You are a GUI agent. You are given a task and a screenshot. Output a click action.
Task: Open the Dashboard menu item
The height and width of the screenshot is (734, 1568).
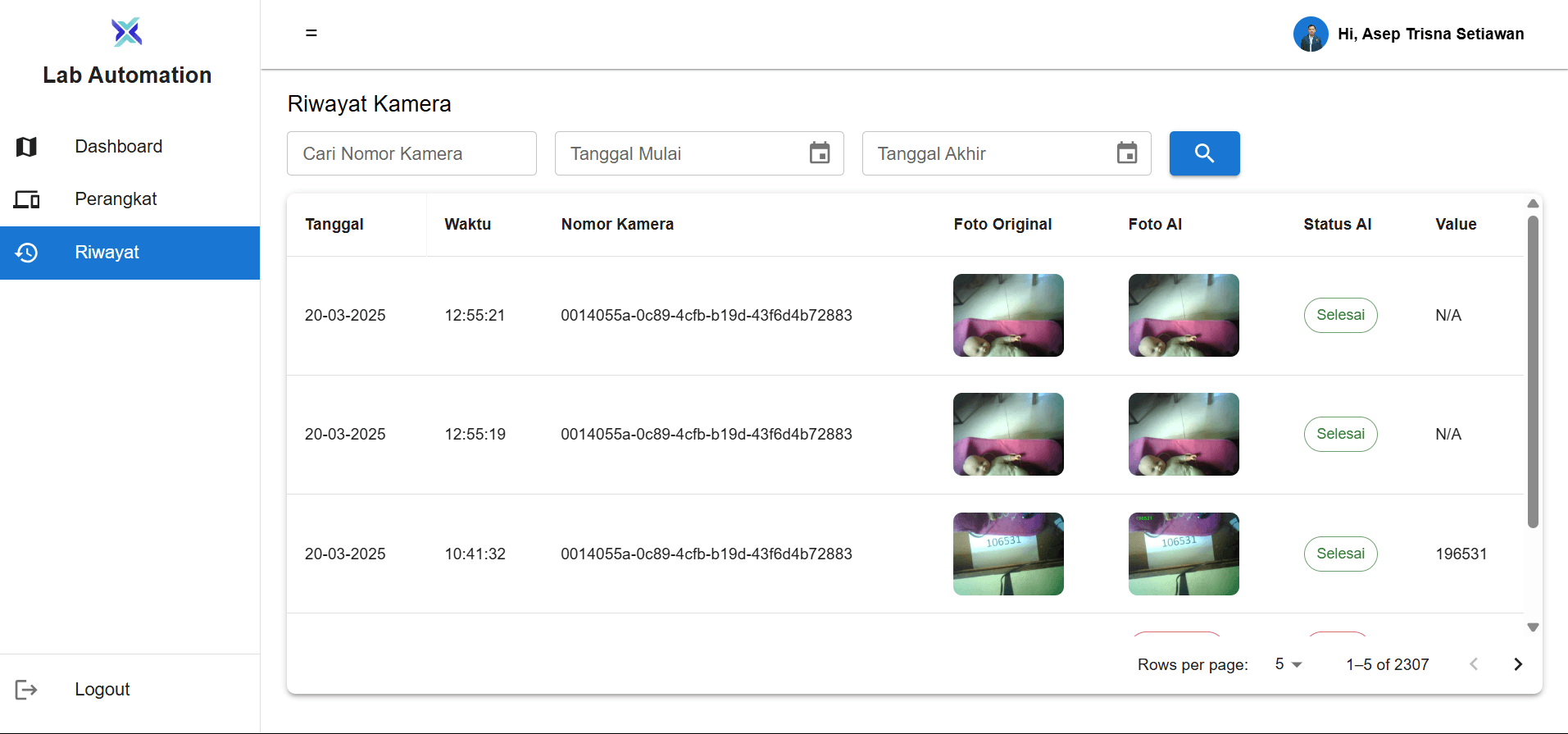point(119,147)
